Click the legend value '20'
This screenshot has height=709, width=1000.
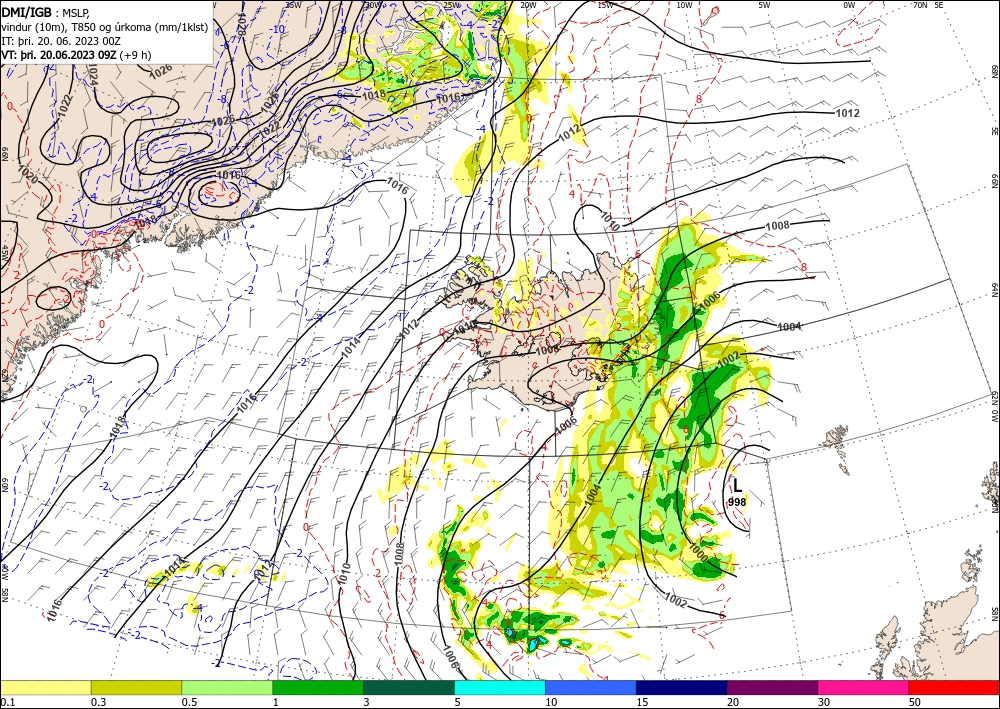[733, 702]
